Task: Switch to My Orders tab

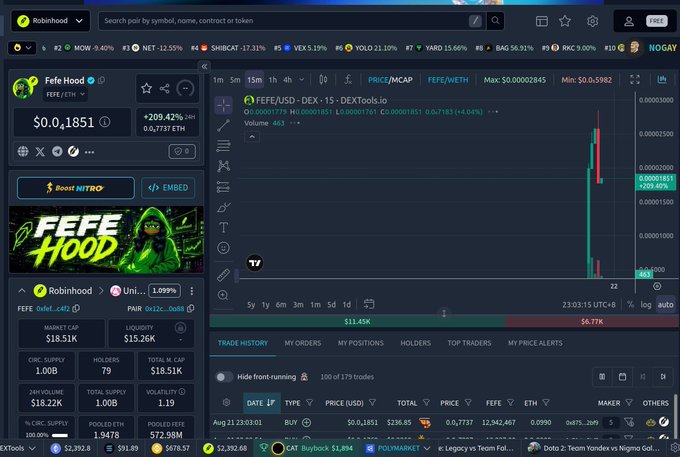Action: (303, 343)
